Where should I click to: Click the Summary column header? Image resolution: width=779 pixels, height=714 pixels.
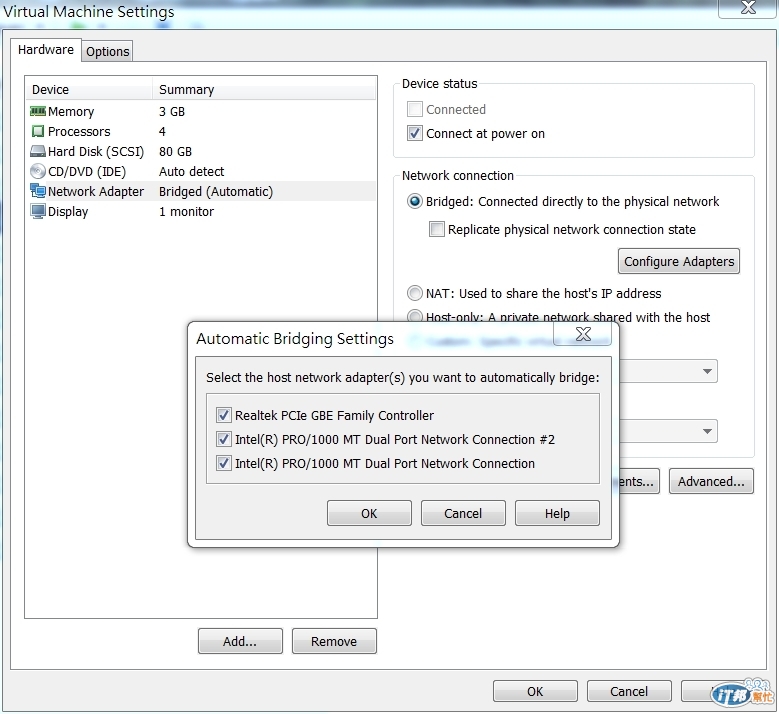[x=264, y=89]
